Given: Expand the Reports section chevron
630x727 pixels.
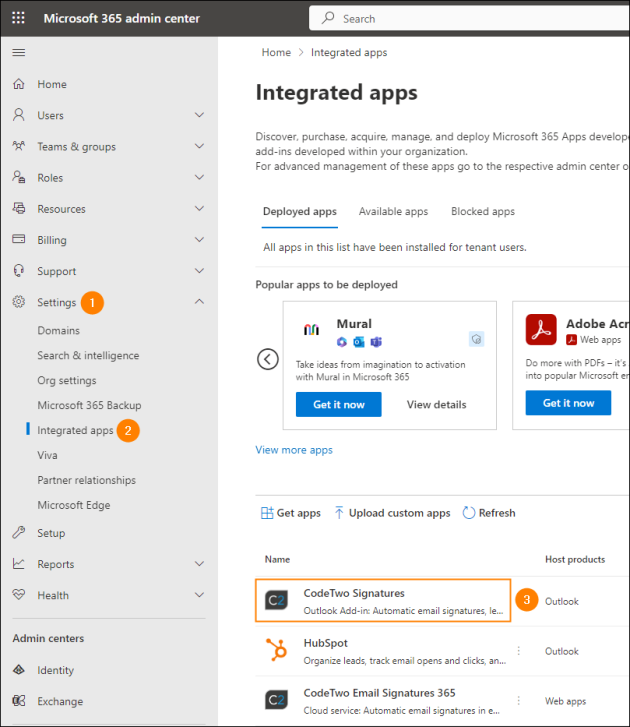Looking at the screenshot, I should 199,564.
